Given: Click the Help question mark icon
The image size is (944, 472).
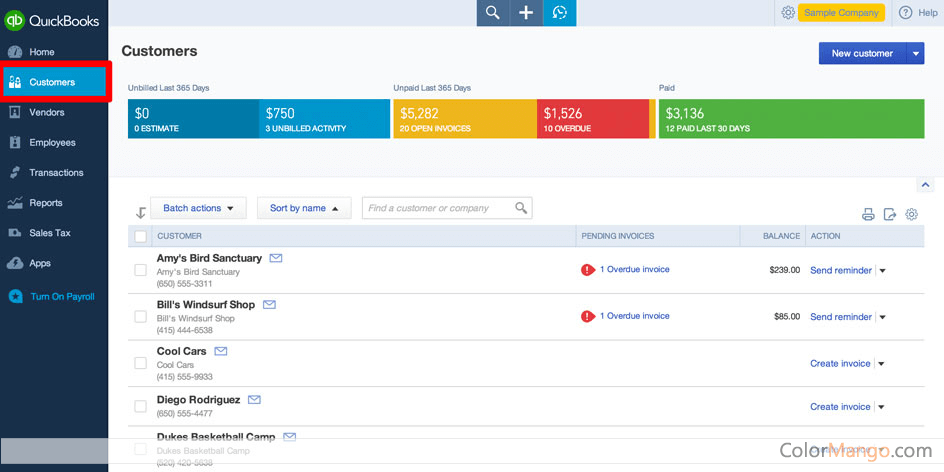Looking at the screenshot, I should 905,13.
